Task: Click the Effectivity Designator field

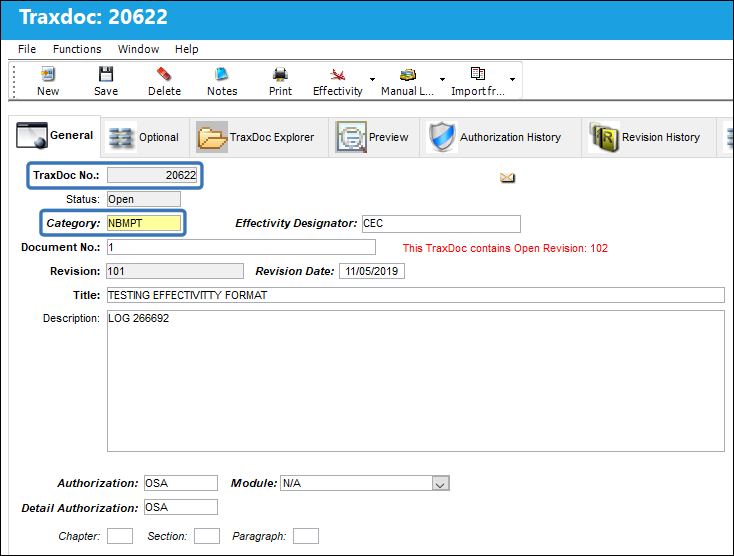Action: (441, 224)
